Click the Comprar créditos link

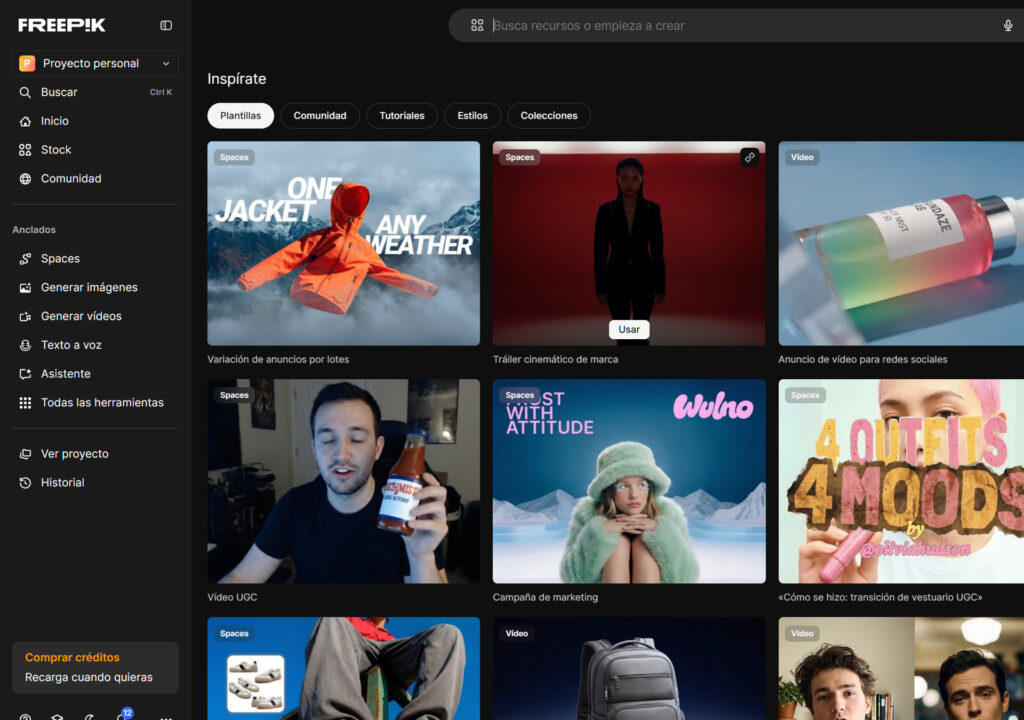pyautogui.click(x=72, y=657)
